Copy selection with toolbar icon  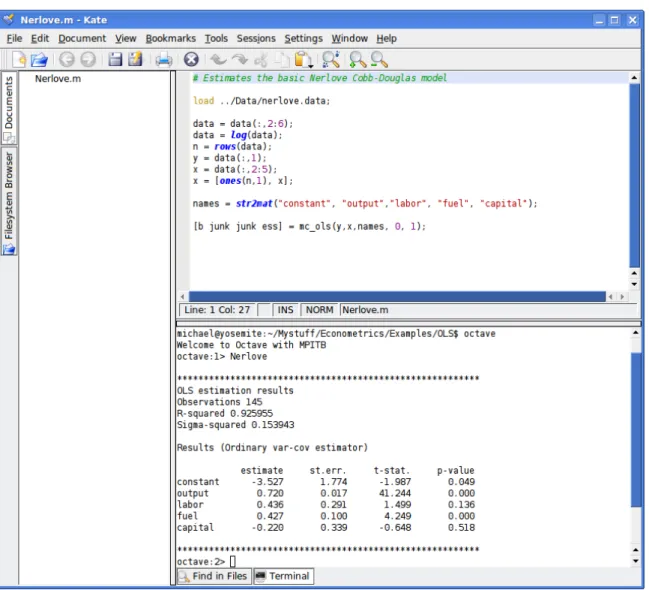282,60
